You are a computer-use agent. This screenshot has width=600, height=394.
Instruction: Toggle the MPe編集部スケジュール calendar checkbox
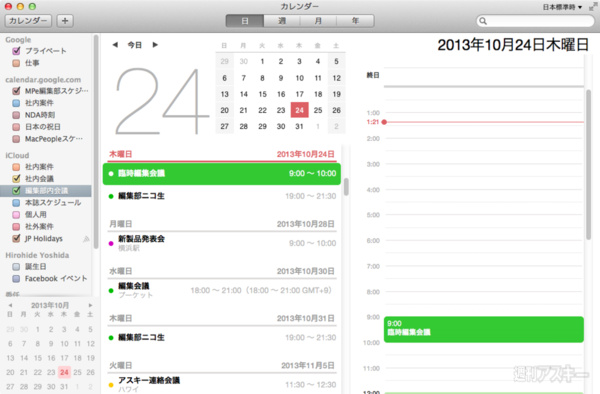[16, 91]
